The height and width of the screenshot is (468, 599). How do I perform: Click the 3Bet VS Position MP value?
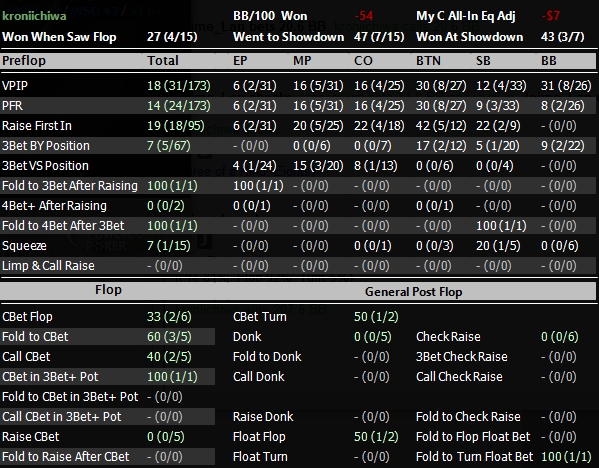pos(318,166)
